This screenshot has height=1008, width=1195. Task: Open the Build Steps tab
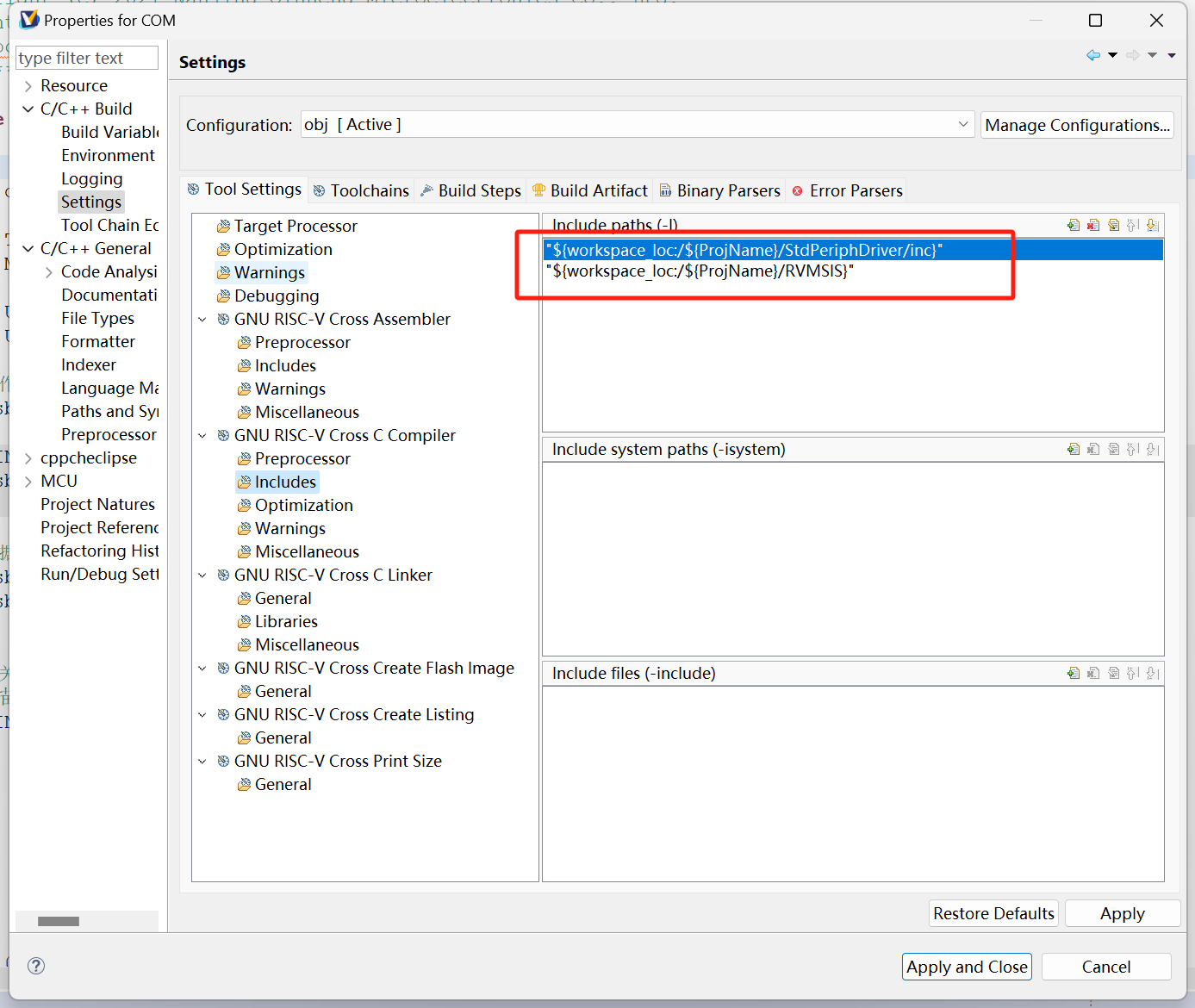click(x=470, y=190)
